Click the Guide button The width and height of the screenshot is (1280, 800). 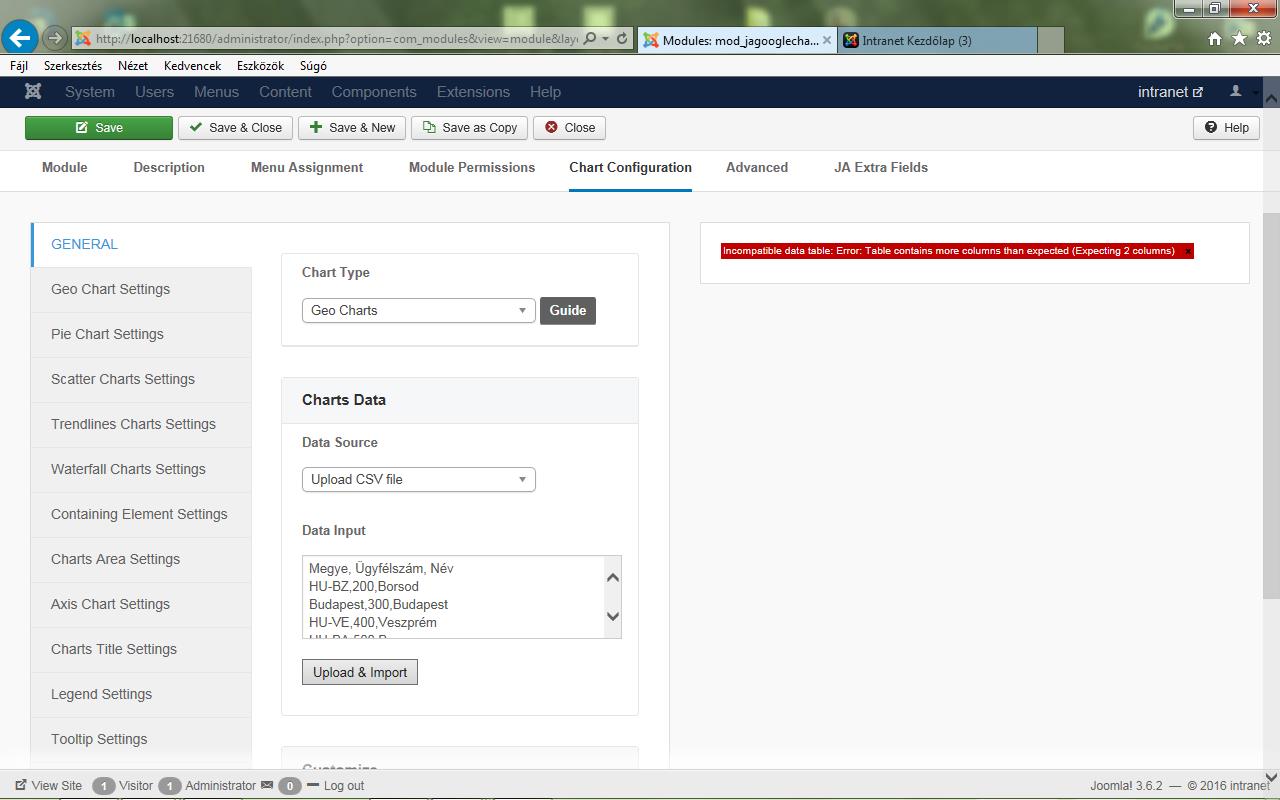click(567, 310)
